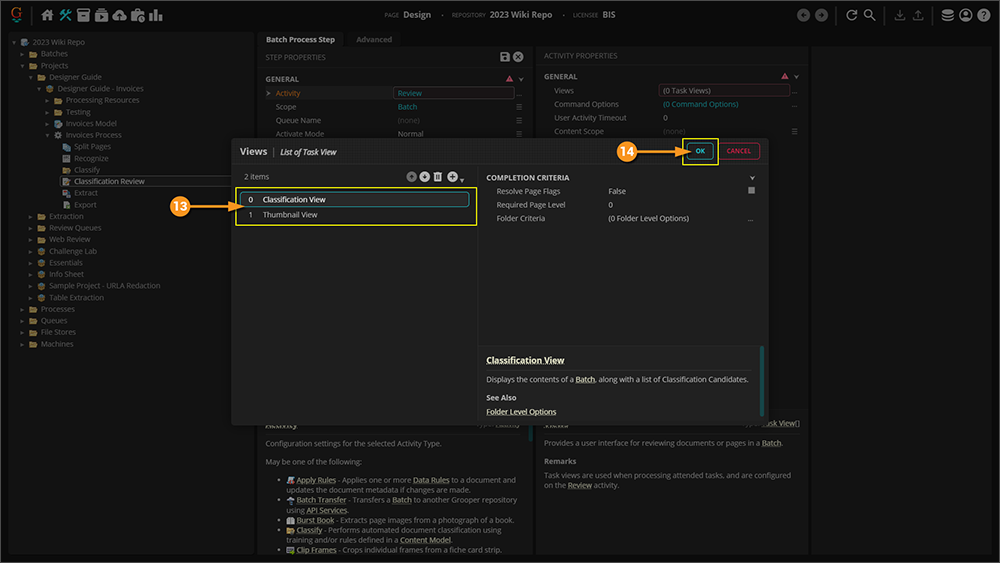
Task: Open the help question mark icon
Action: (983, 15)
